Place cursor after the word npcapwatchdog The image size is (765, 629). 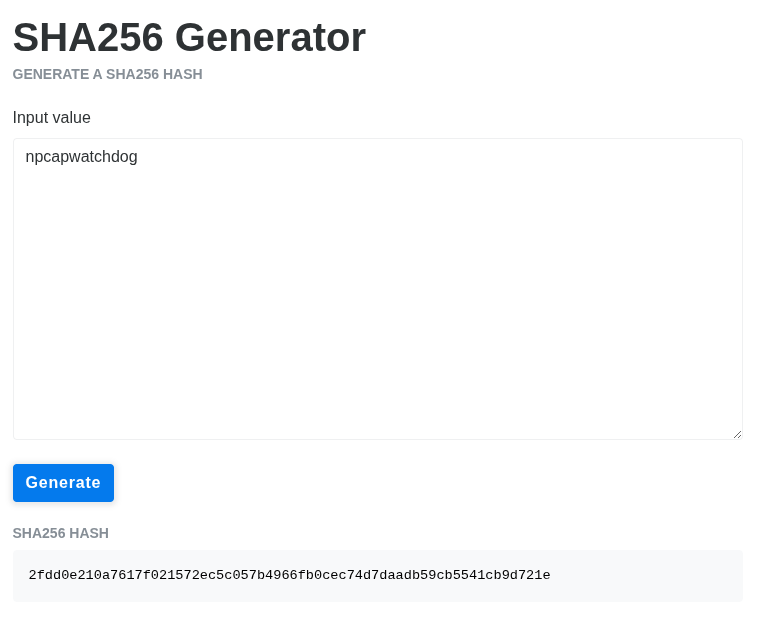pyautogui.click(x=139, y=157)
